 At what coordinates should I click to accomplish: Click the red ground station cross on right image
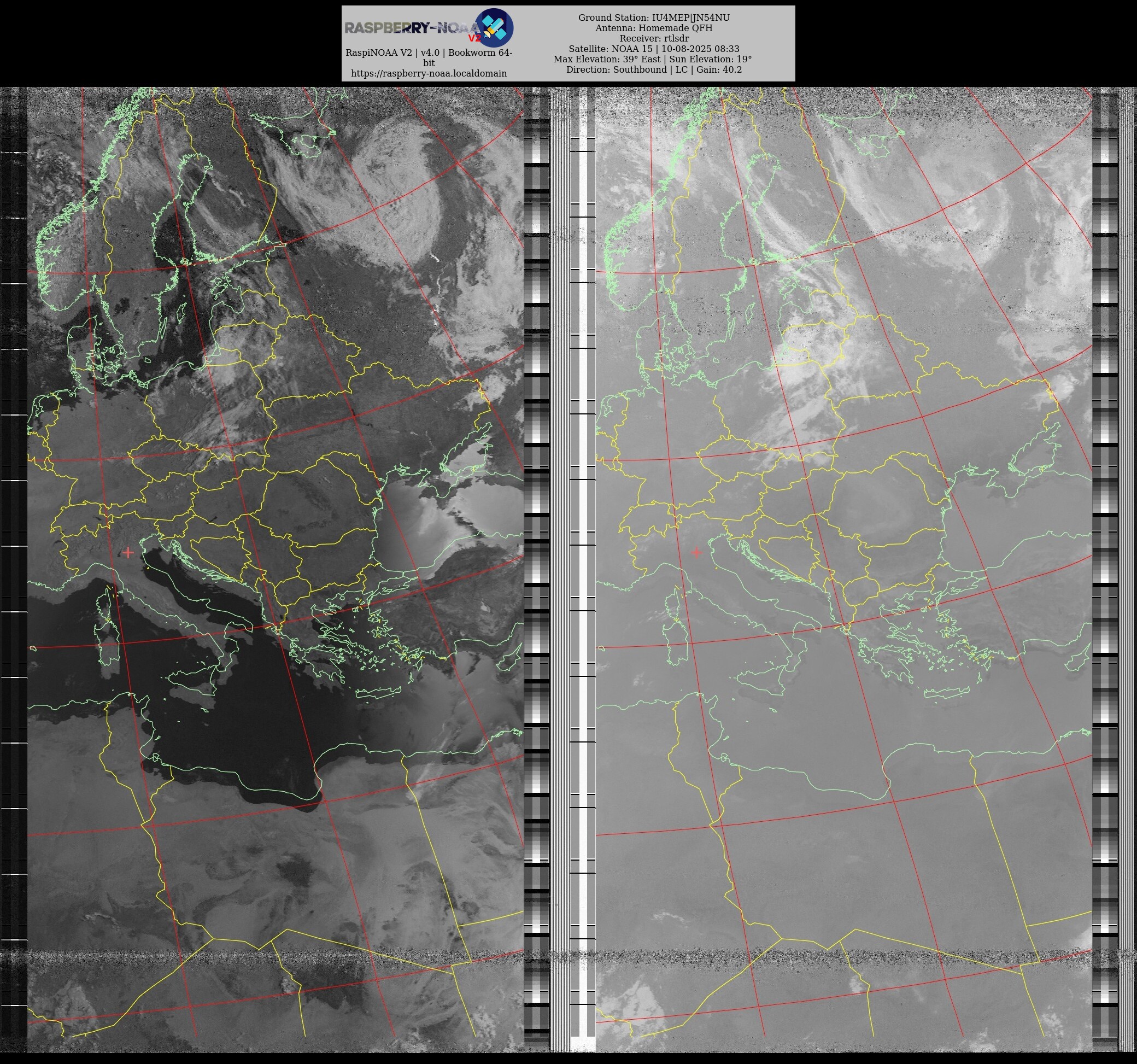coord(696,552)
